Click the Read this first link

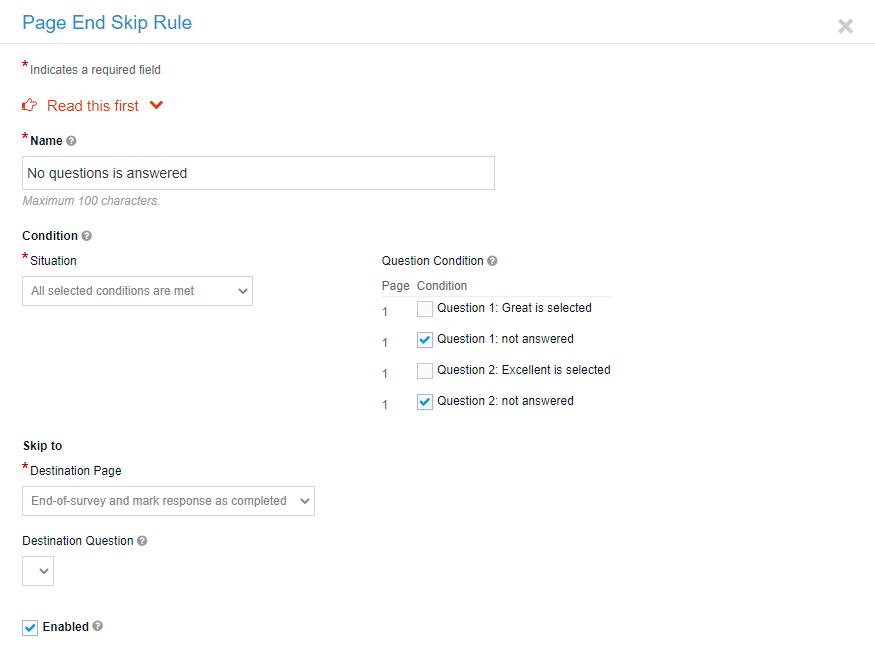[93, 105]
